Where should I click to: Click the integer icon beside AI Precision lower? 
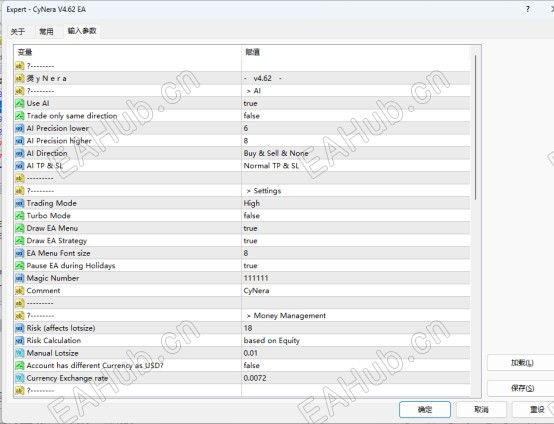[x=19, y=128]
